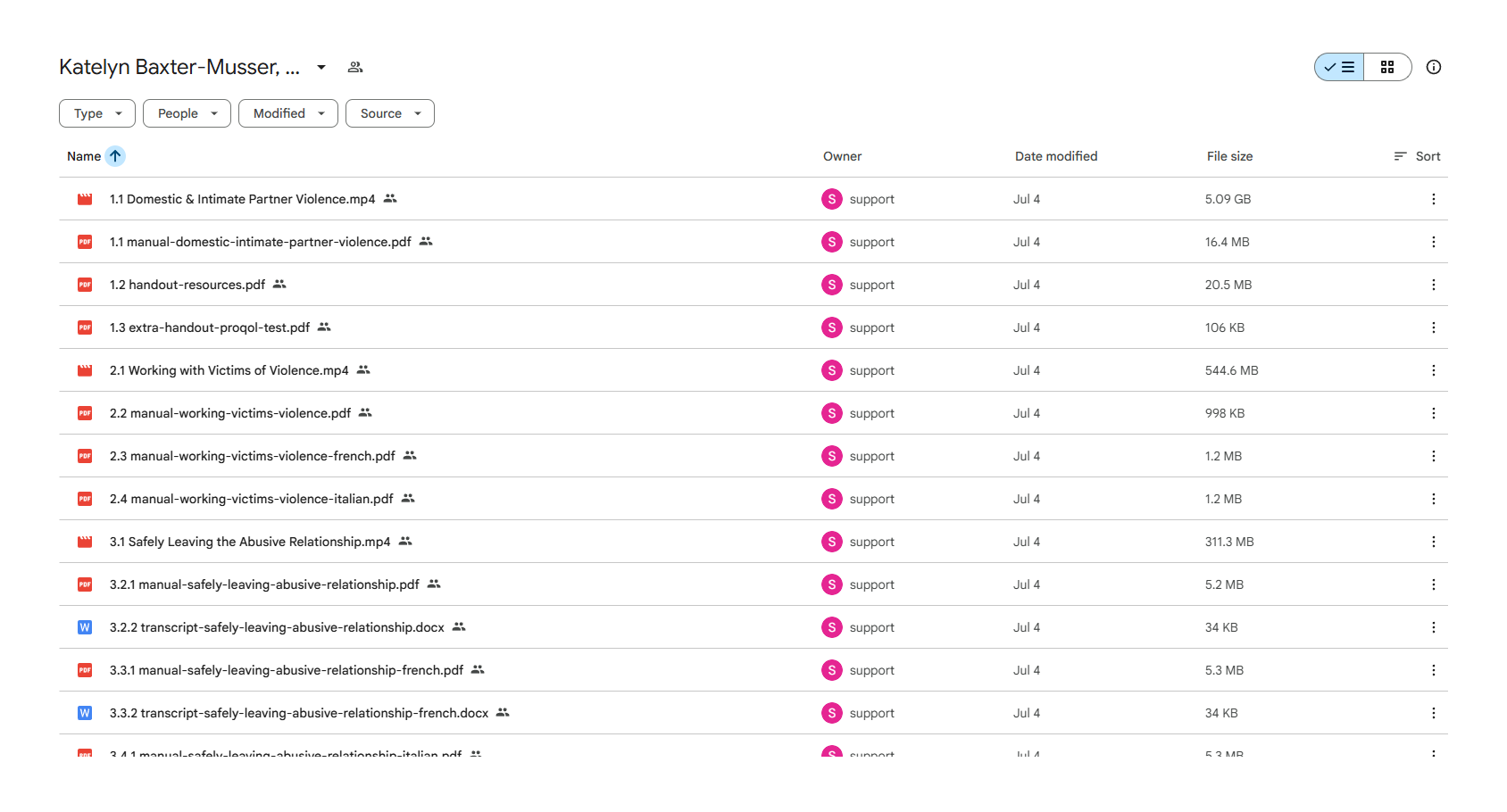Click the shared folder people icon beside title
The image size is (1507, 812).
(x=355, y=67)
